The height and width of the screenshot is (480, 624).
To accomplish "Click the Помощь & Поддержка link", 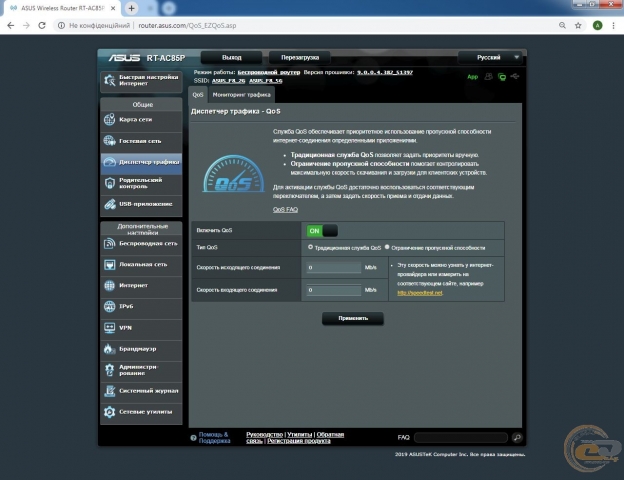I will (214, 438).
